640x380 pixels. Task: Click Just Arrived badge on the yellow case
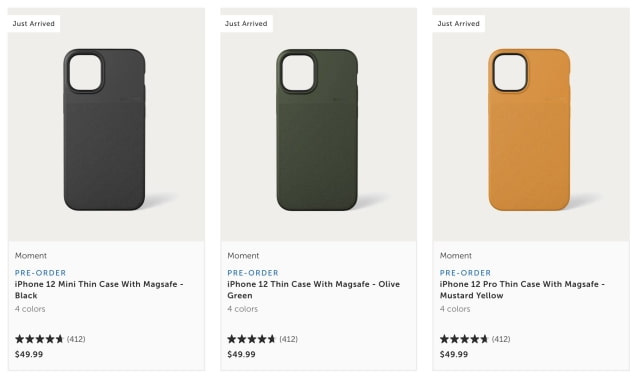pos(458,24)
